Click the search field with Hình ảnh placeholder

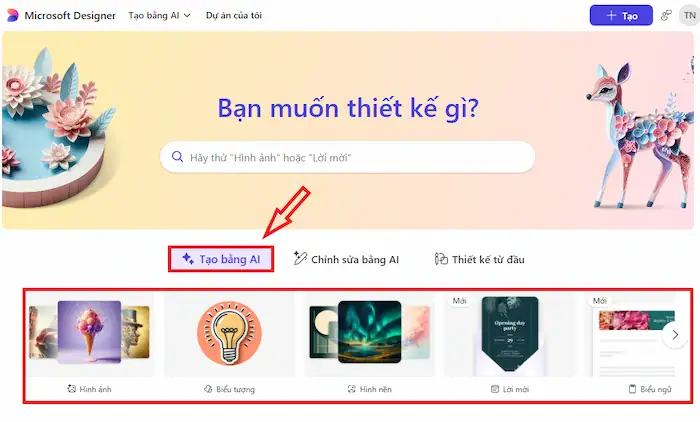(347, 157)
